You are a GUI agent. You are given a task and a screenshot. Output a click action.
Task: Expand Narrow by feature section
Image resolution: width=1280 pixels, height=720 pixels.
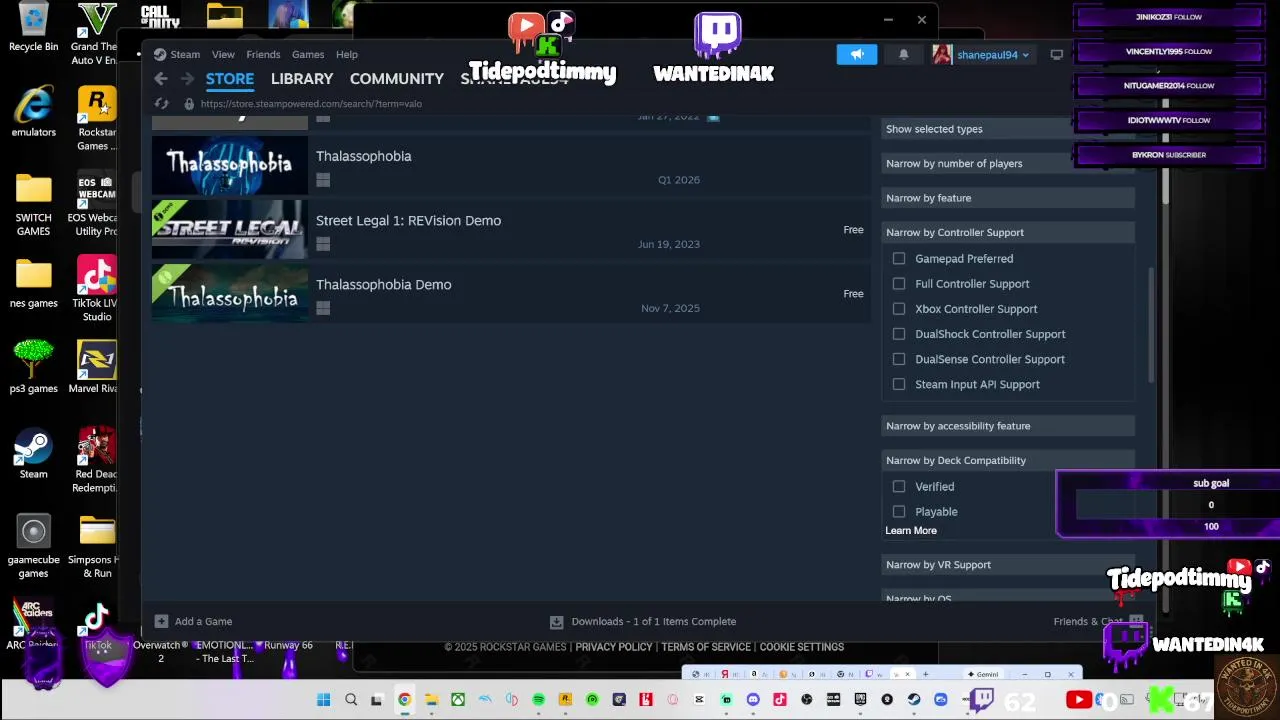1008,198
